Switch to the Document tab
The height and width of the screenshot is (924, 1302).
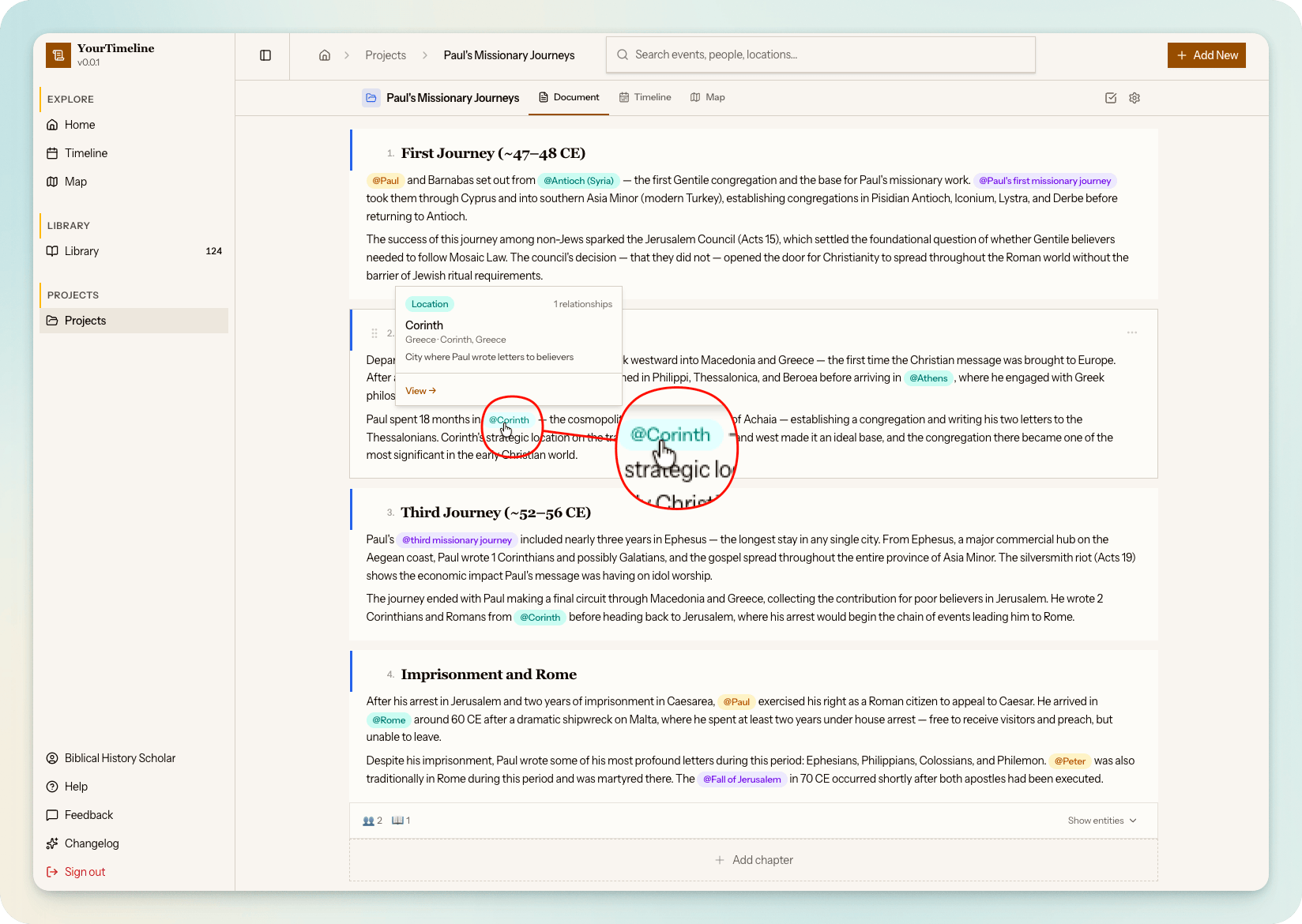click(569, 98)
